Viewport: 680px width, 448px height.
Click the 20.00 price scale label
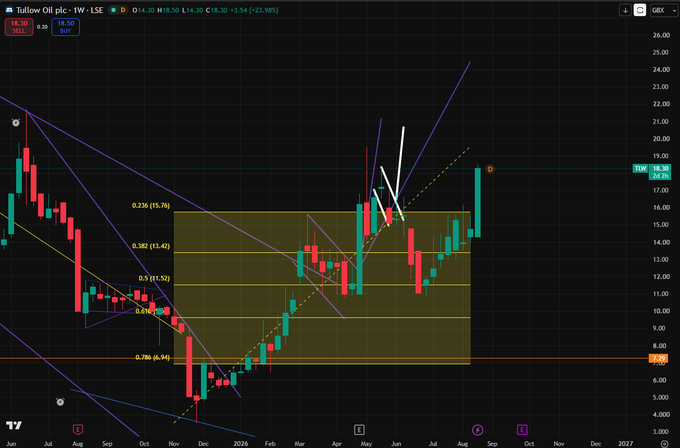(661, 139)
